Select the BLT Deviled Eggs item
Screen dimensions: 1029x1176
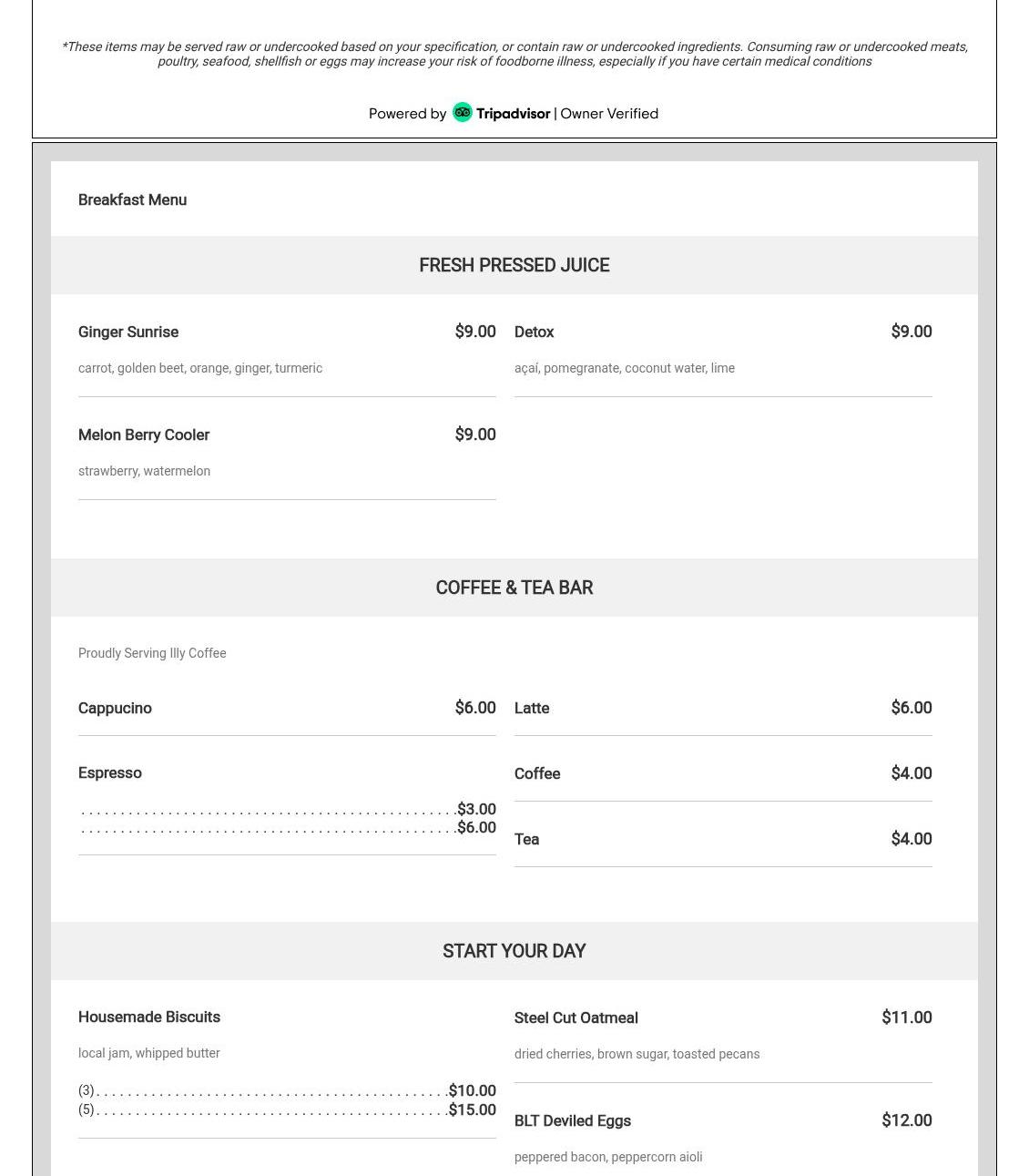coord(572,1121)
